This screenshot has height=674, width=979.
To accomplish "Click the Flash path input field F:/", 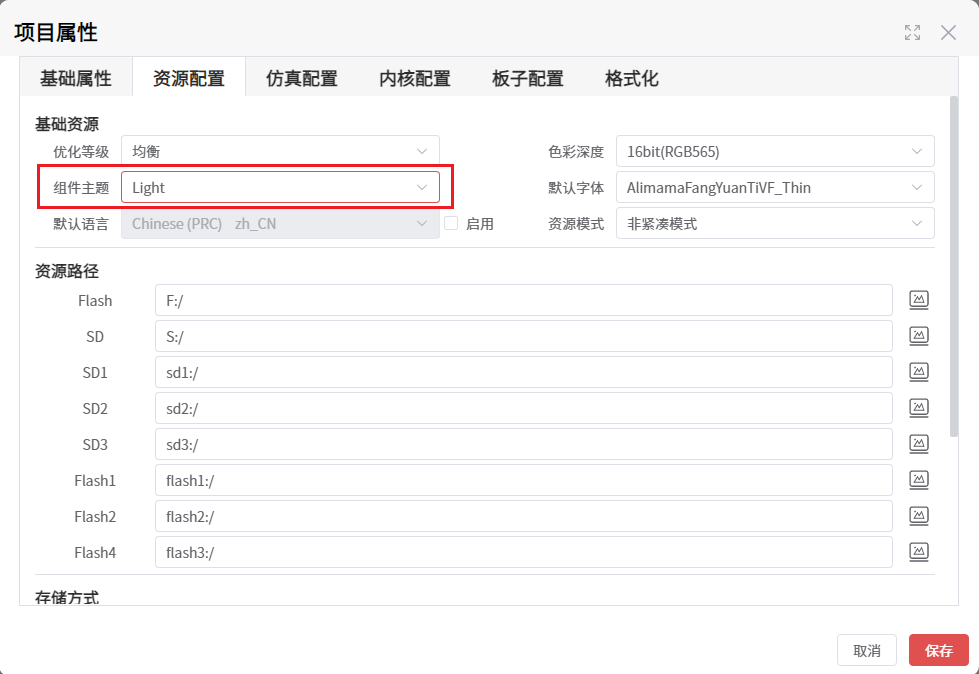I will click(523, 300).
